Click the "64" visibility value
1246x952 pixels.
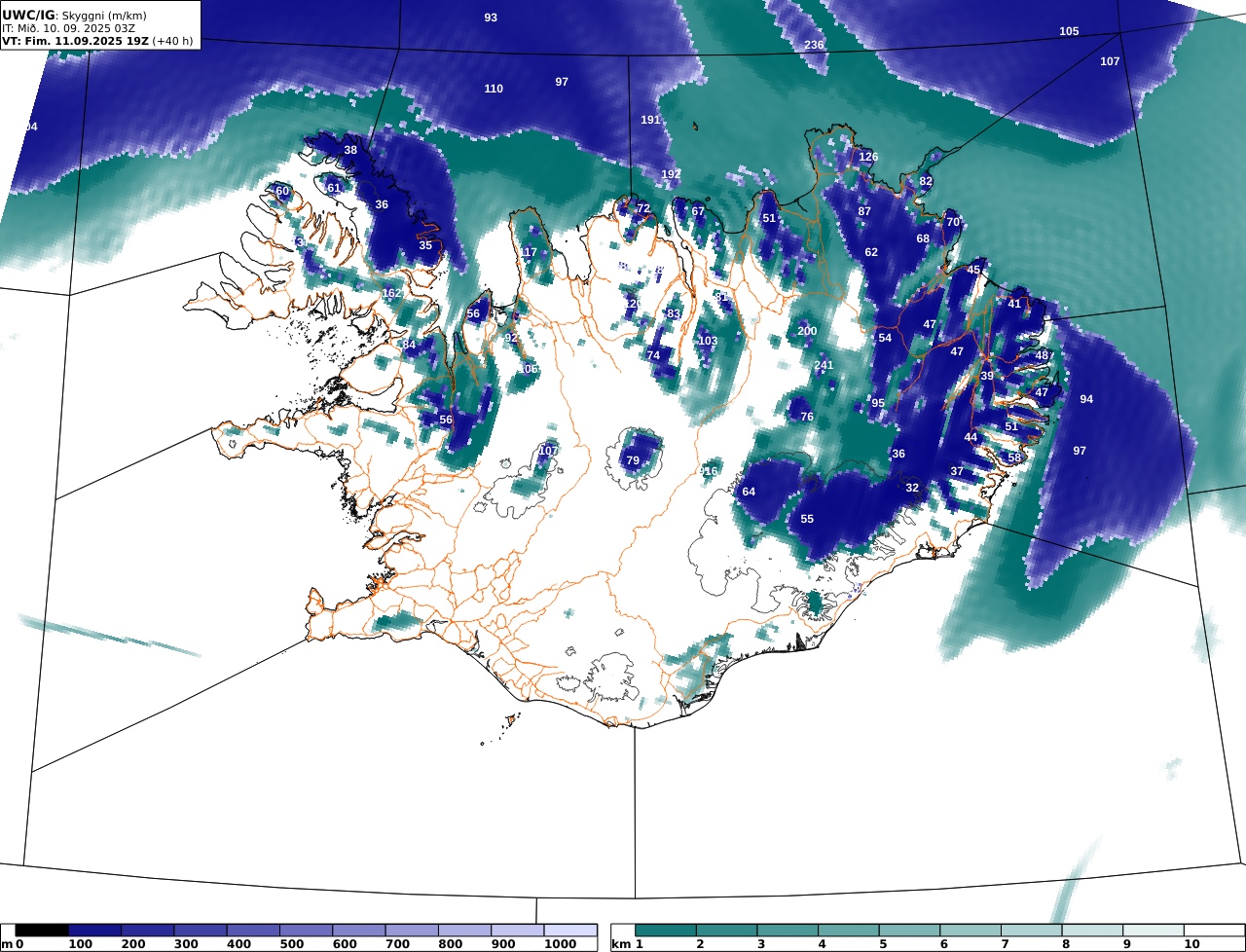click(749, 492)
